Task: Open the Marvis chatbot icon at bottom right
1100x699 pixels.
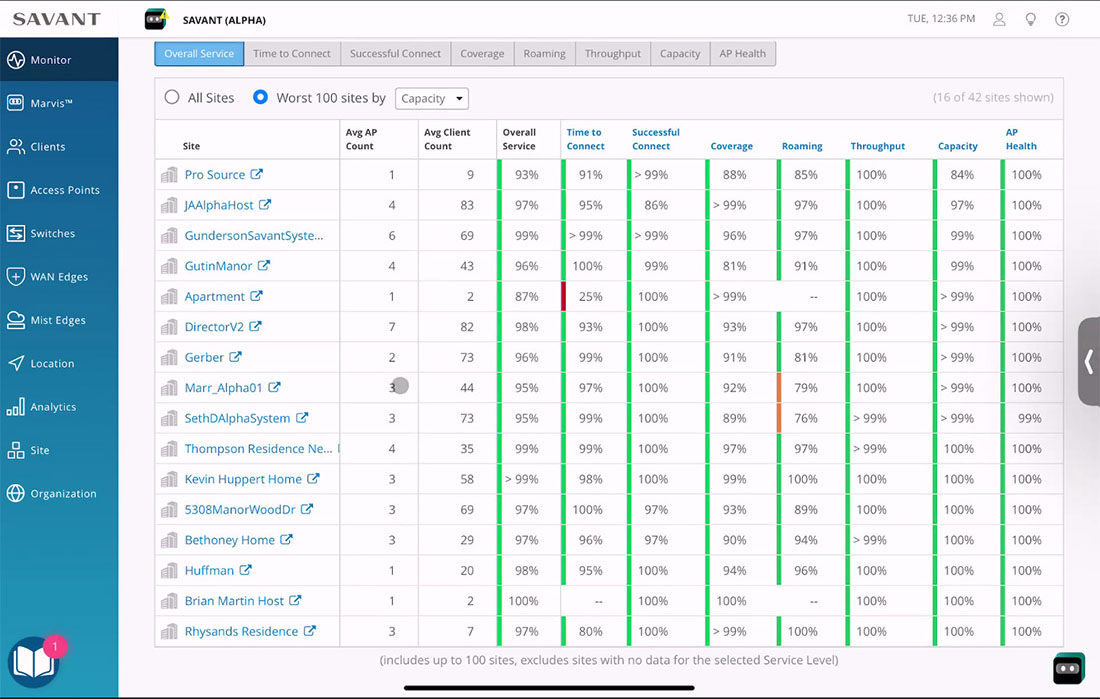Action: 1068,668
